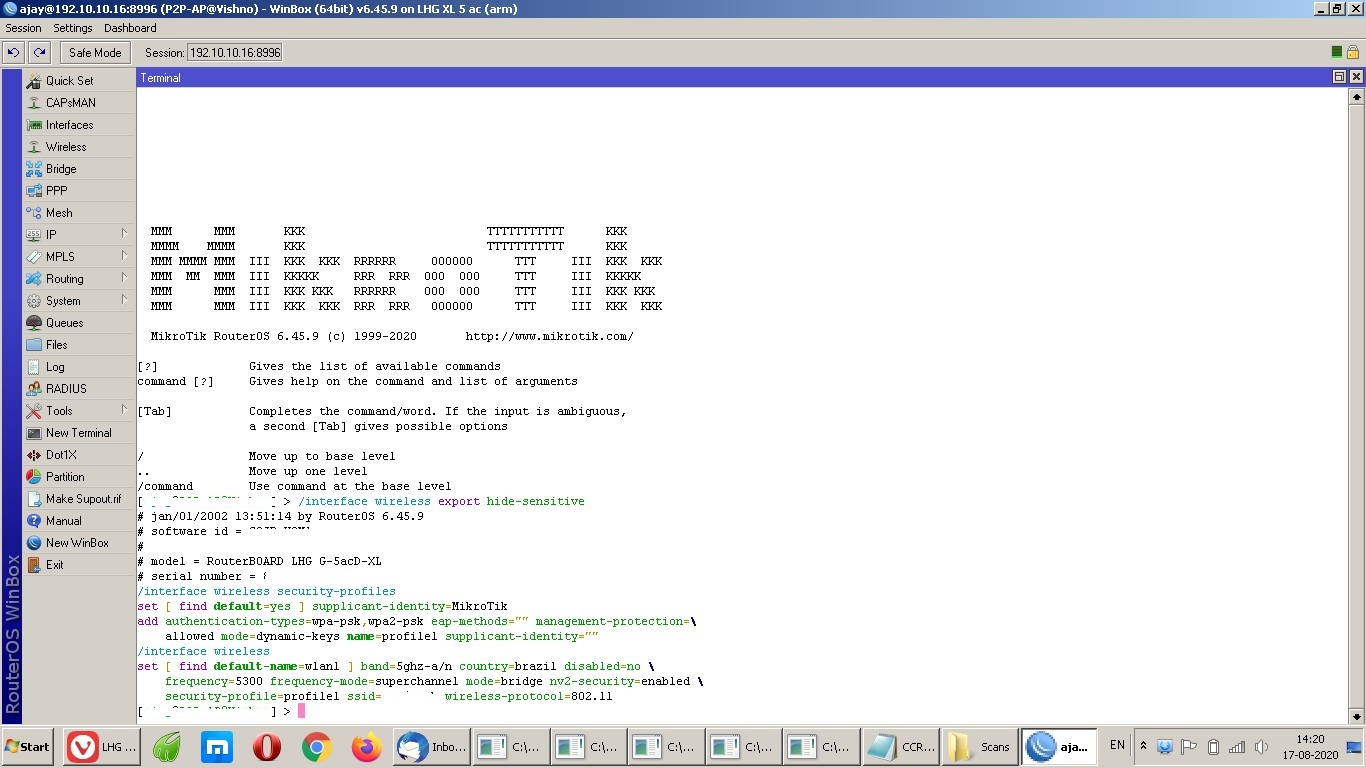
Task: Click the Redo arrow in toolbar
Action: coord(39,52)
